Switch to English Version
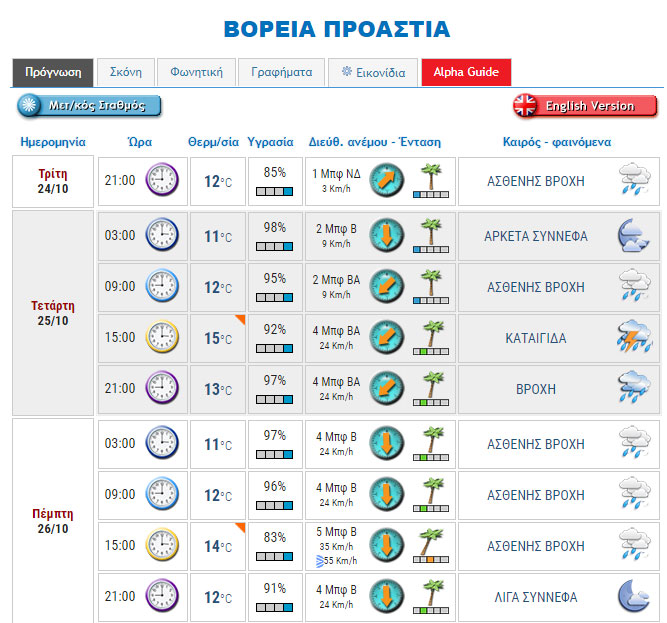The width and height of the screenshot is (667, 623). (589, 106)
